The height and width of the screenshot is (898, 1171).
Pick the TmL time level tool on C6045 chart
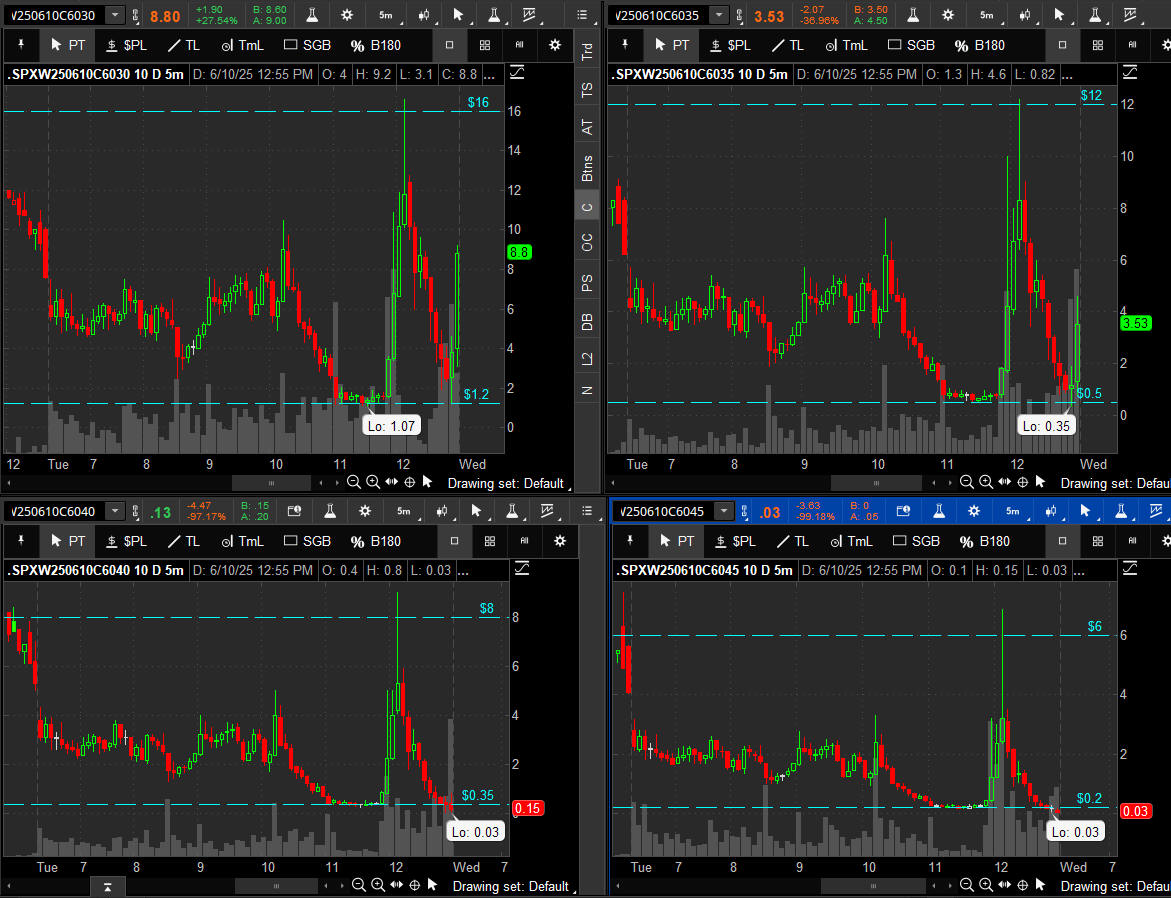tap(848, 541)
